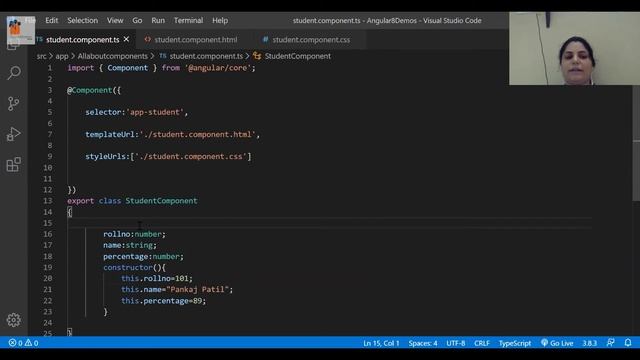
Task: Change end of line sequence CRLF
Action: 482,343
